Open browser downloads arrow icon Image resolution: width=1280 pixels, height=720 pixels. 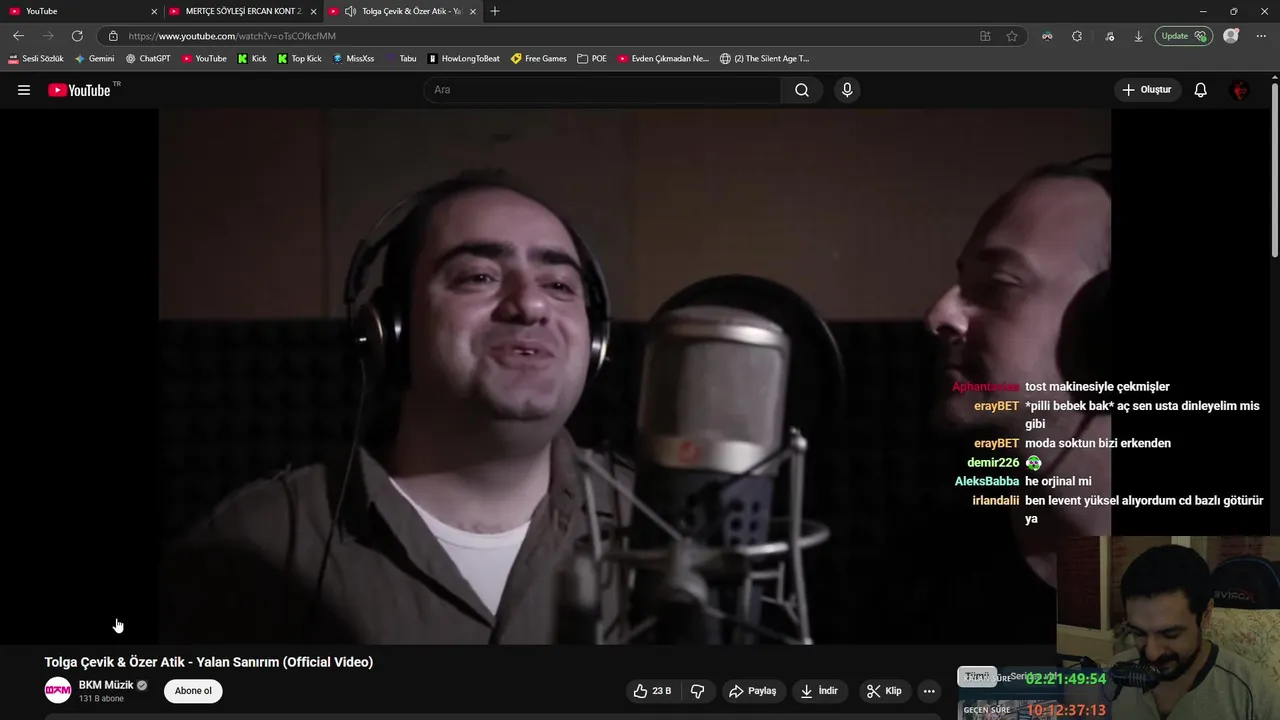(1138, 36)
